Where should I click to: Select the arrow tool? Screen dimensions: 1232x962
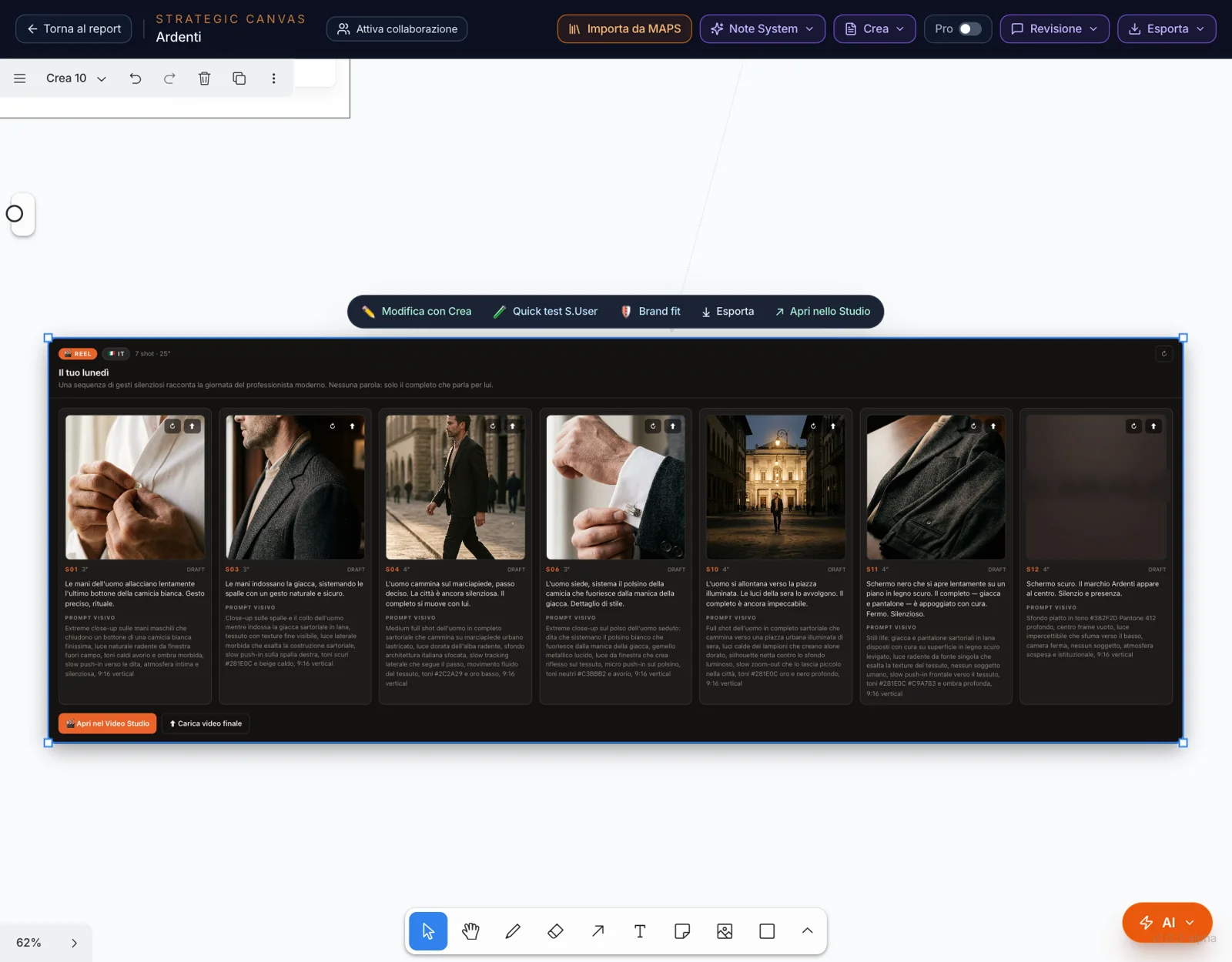598,931
